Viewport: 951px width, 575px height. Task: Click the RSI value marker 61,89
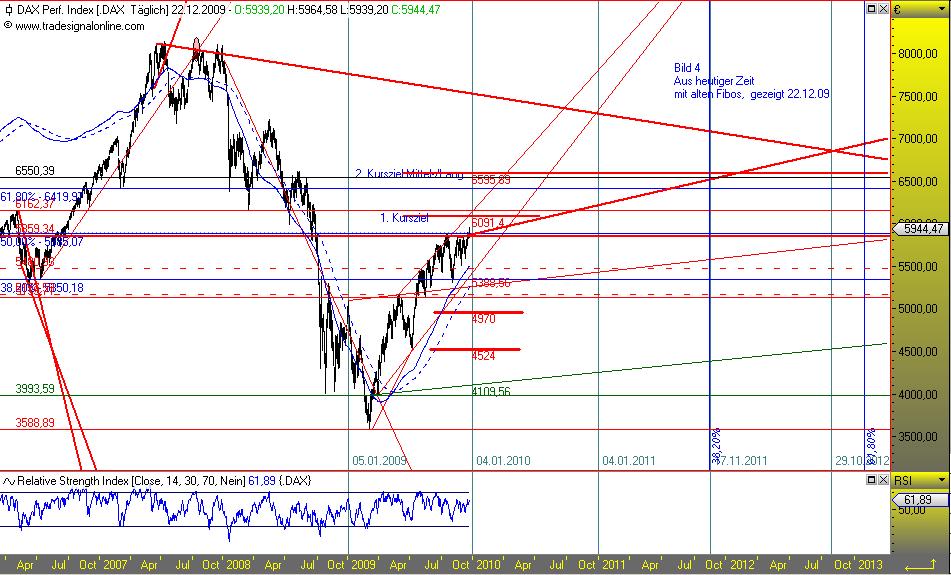(x=918, y=500)
